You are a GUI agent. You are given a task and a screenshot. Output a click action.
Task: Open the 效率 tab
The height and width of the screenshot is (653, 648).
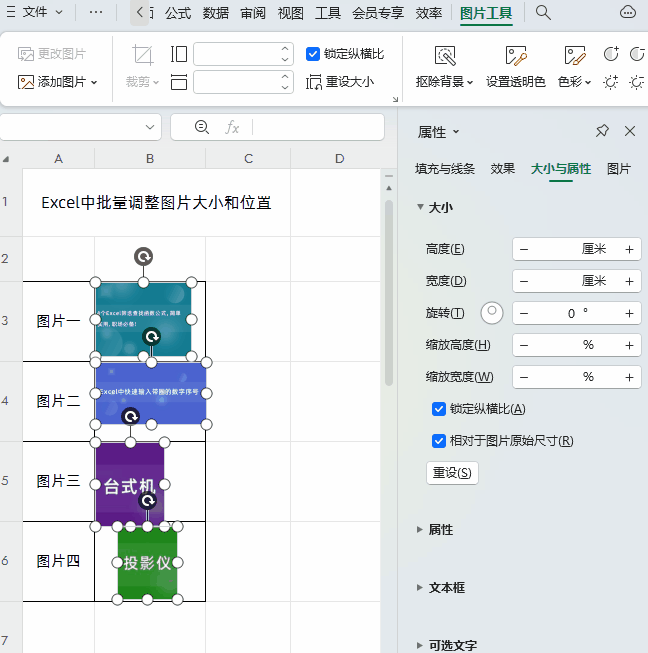(429, 13)
